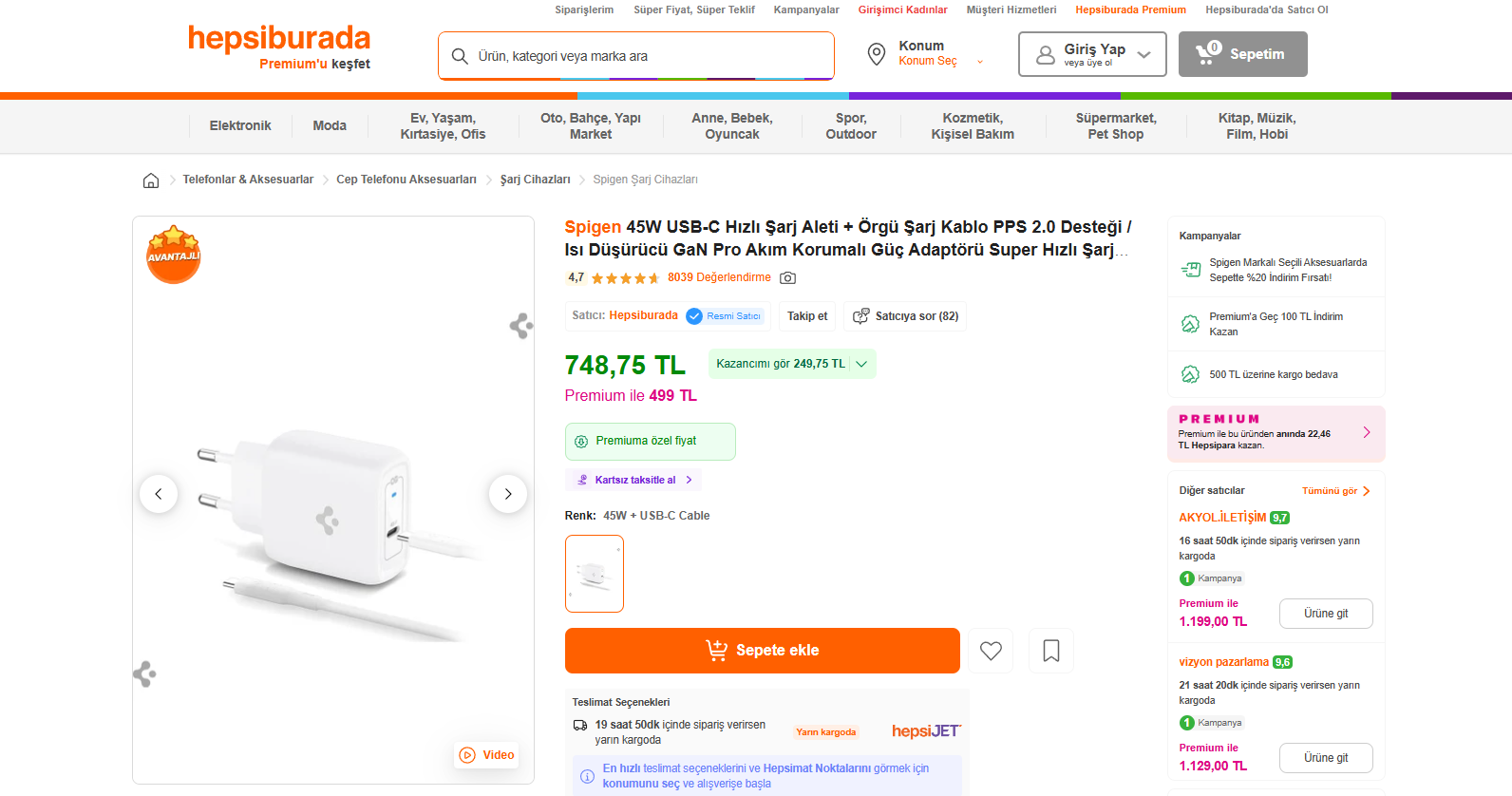Add product to favorites with heart icon
The height and width of the screenshot is (796, 1512).
(991, 651)
